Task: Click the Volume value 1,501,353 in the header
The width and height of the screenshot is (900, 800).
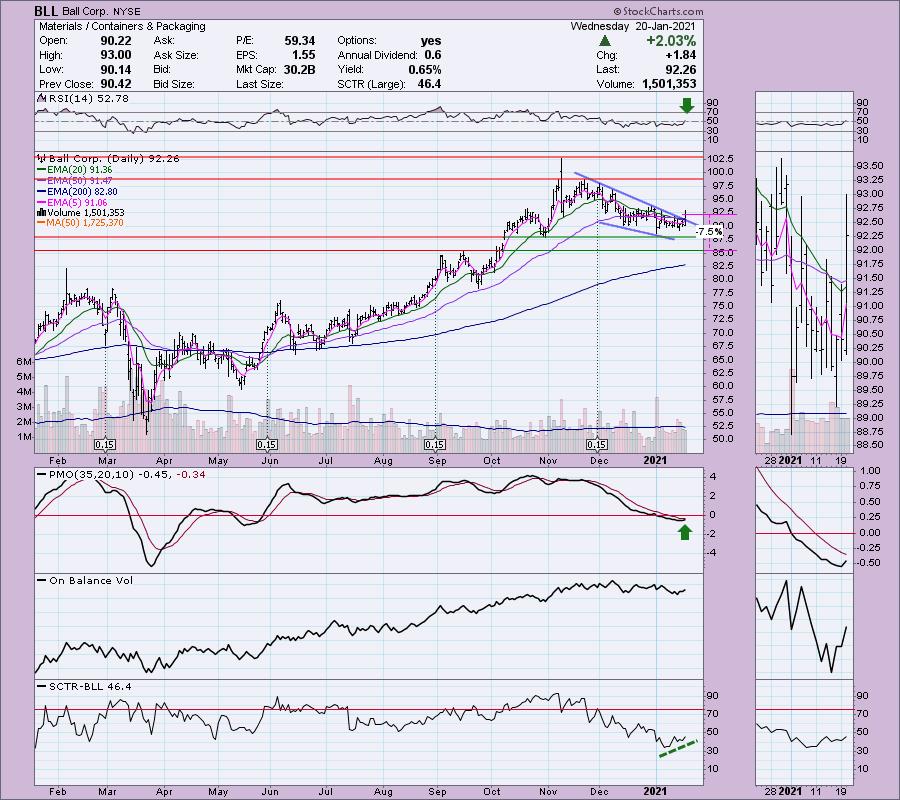Action: 669,84
